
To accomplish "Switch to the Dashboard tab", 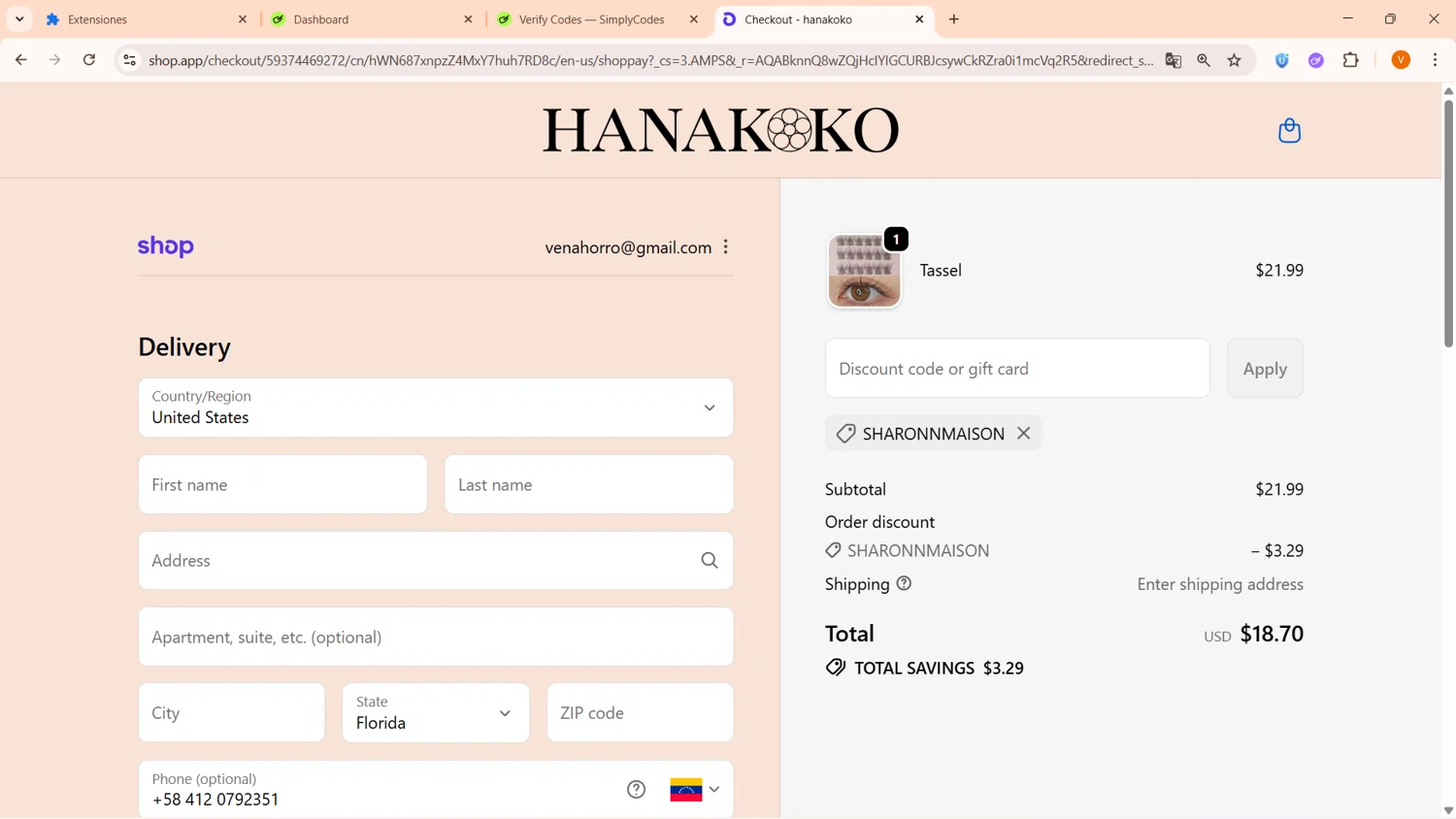I will pyautogui.click(x=372, y=19).
